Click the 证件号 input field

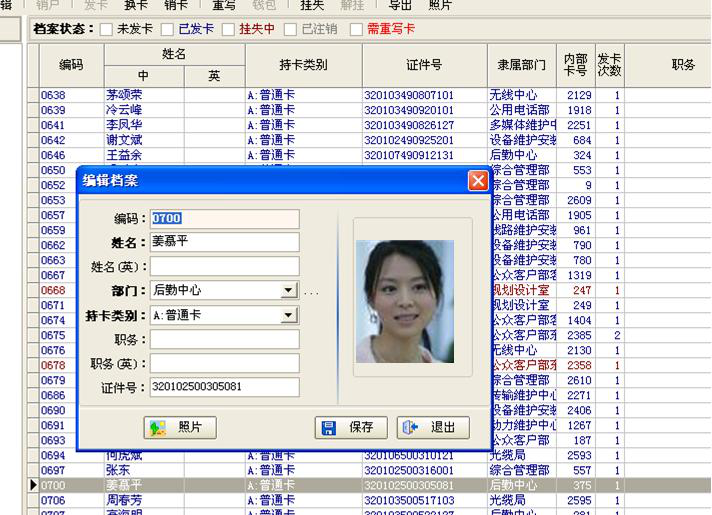224,387
